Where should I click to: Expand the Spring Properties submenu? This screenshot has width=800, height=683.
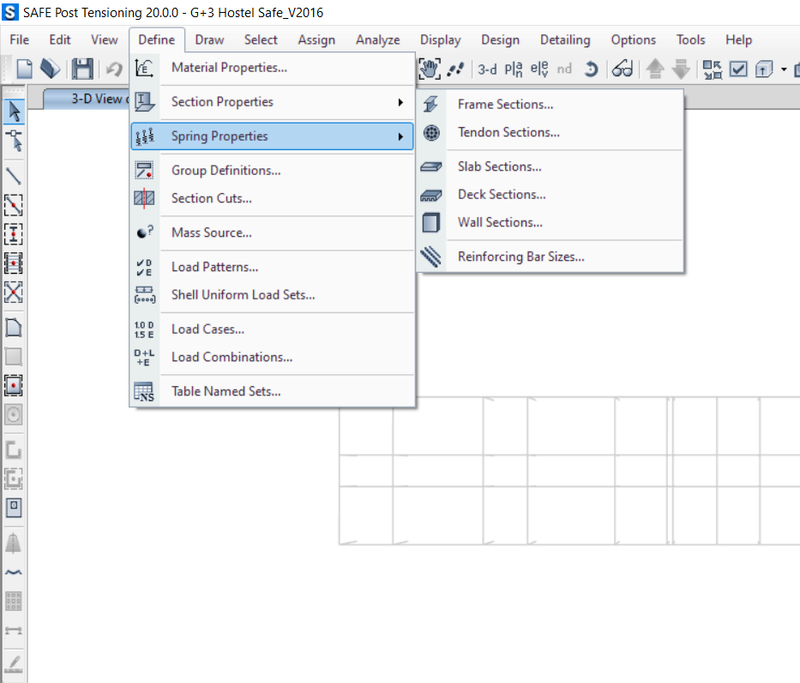tap(272, 136)
